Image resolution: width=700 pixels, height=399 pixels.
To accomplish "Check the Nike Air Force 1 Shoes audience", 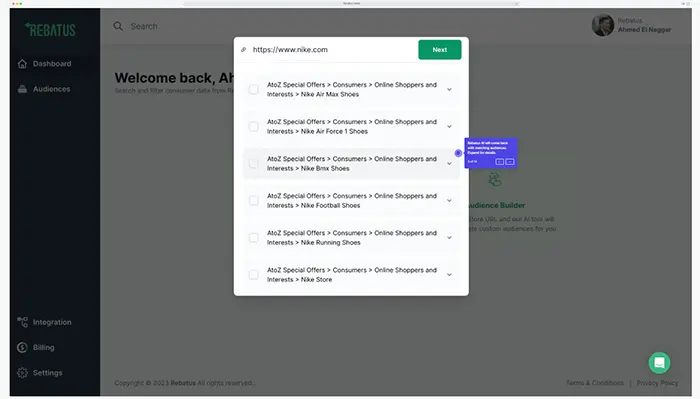I will [254, 126].
